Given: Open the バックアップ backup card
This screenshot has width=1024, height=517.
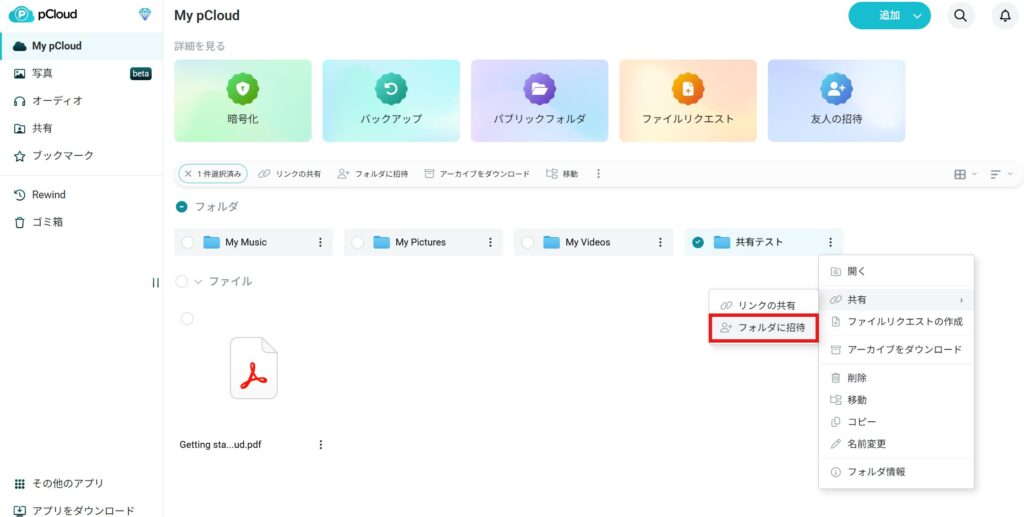Looking at the screenshot, I should pos(391,100).
